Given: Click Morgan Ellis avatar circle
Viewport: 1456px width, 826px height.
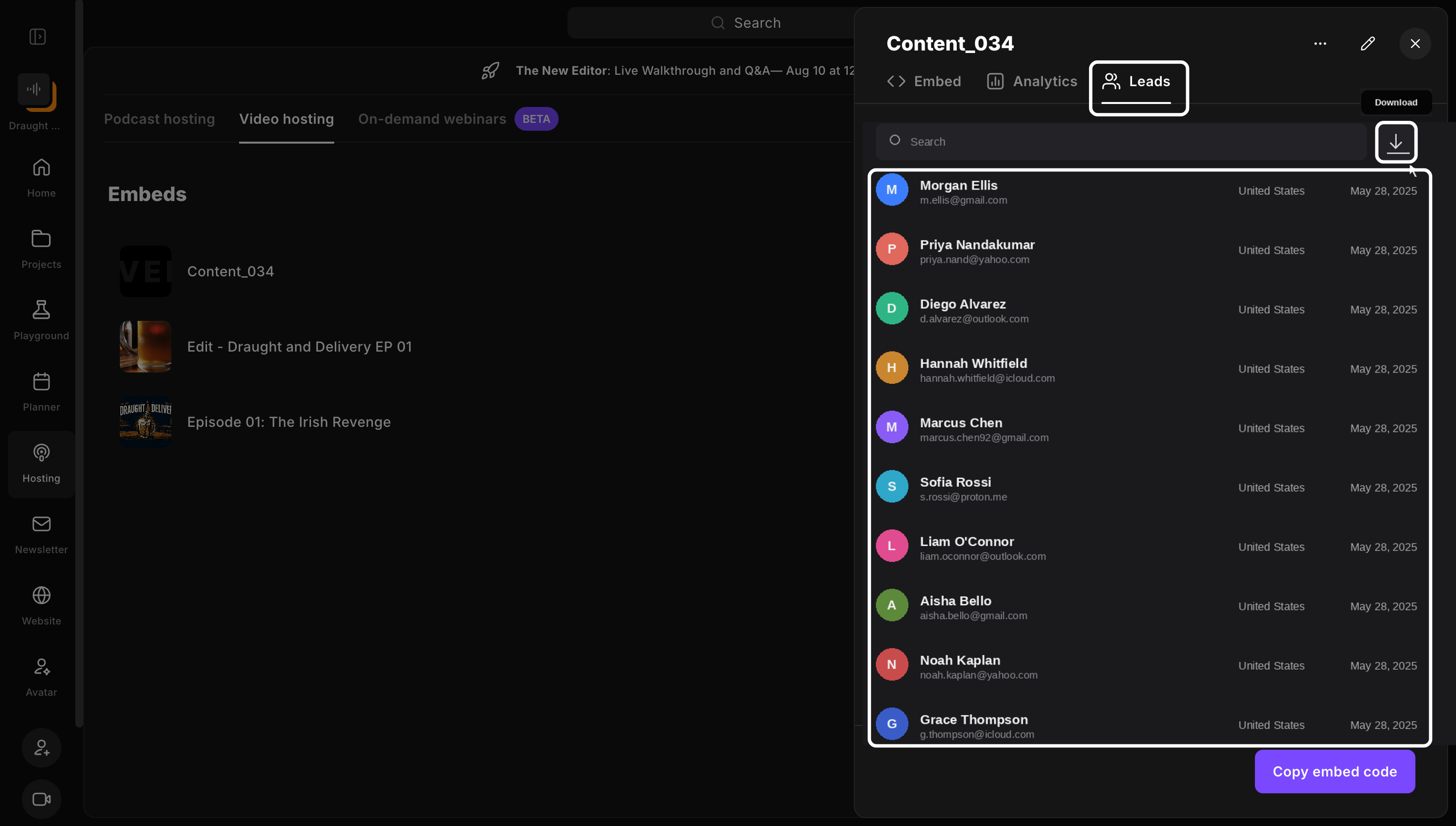Looking at the screenshot, I should [891, 190].
